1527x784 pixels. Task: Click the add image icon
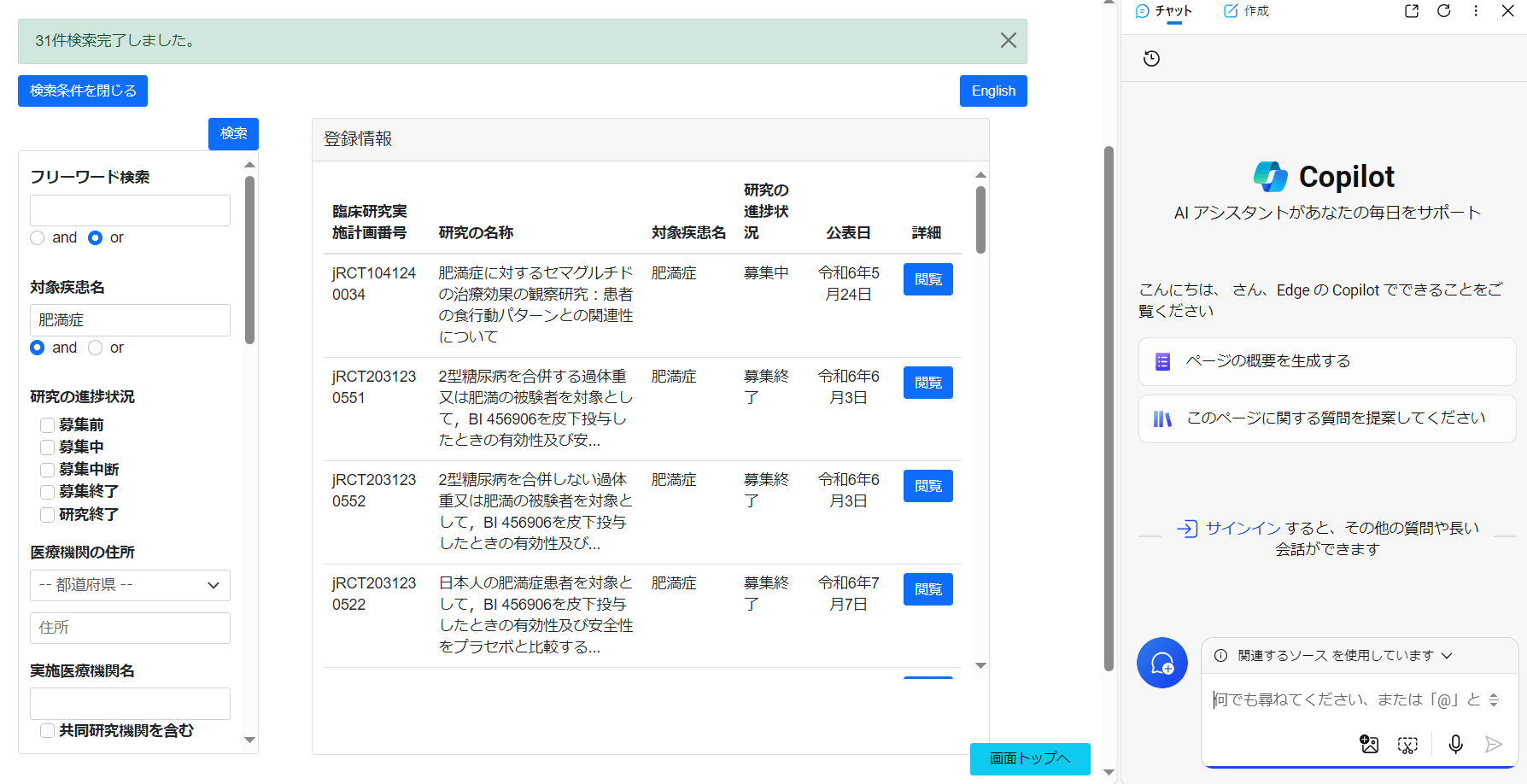(x=1369, y=744)
